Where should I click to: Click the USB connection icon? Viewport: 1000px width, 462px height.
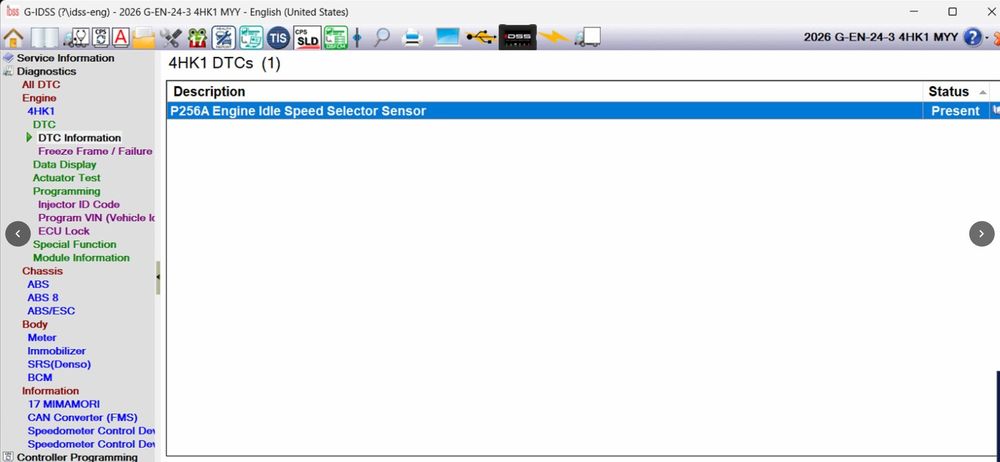pos(481,38)
